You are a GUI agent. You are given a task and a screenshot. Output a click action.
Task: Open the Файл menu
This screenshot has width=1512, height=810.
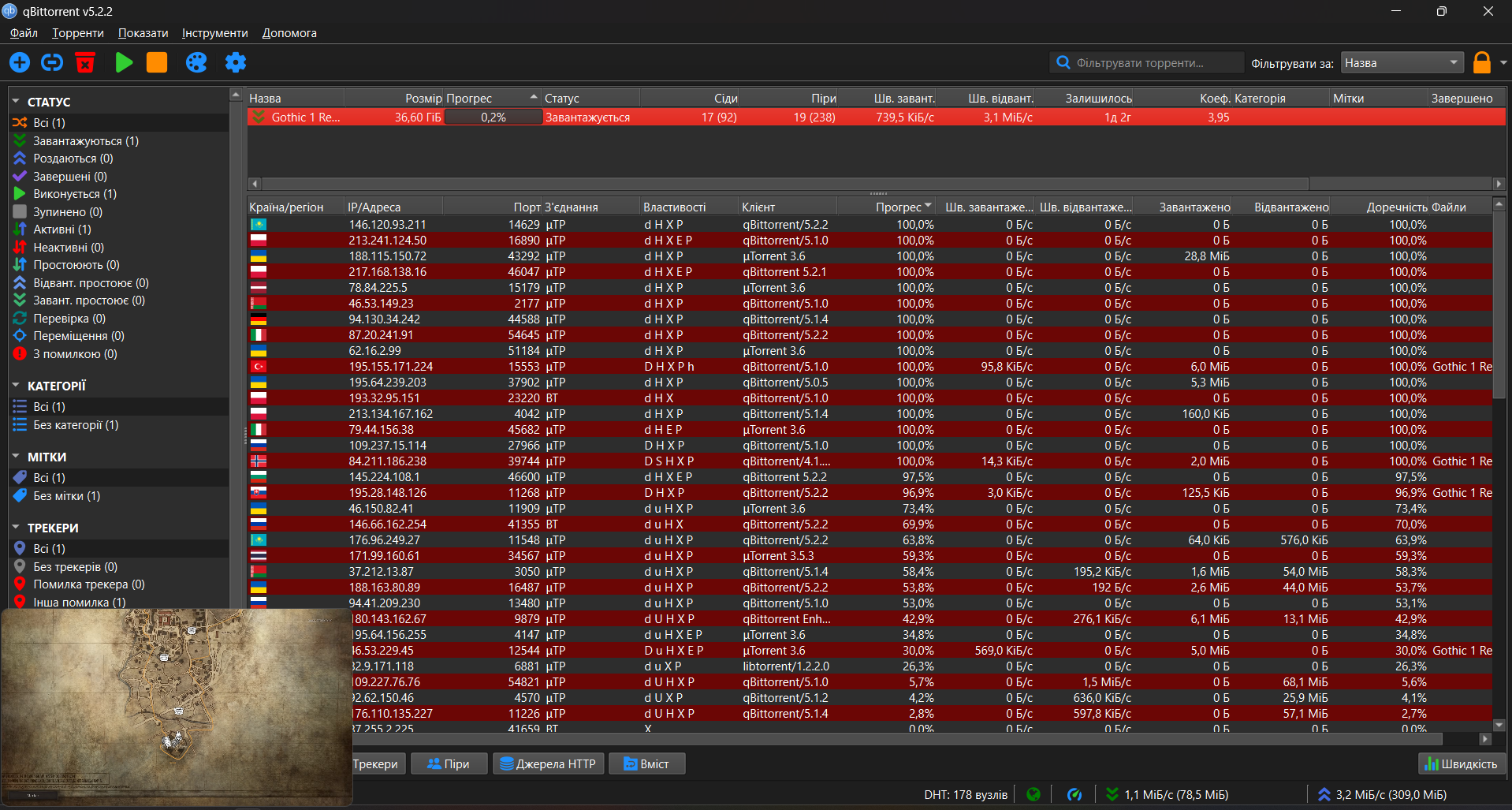tap(24, 33)
